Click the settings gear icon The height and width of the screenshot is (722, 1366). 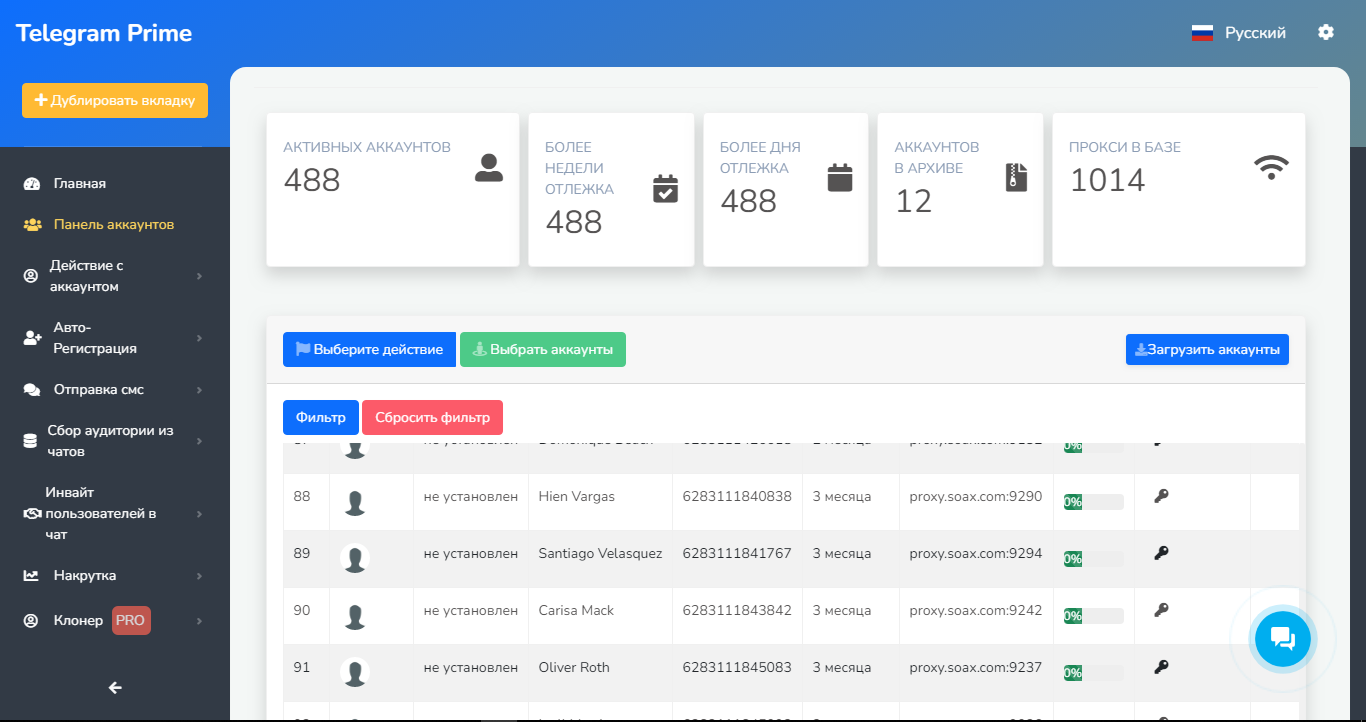1326,32
